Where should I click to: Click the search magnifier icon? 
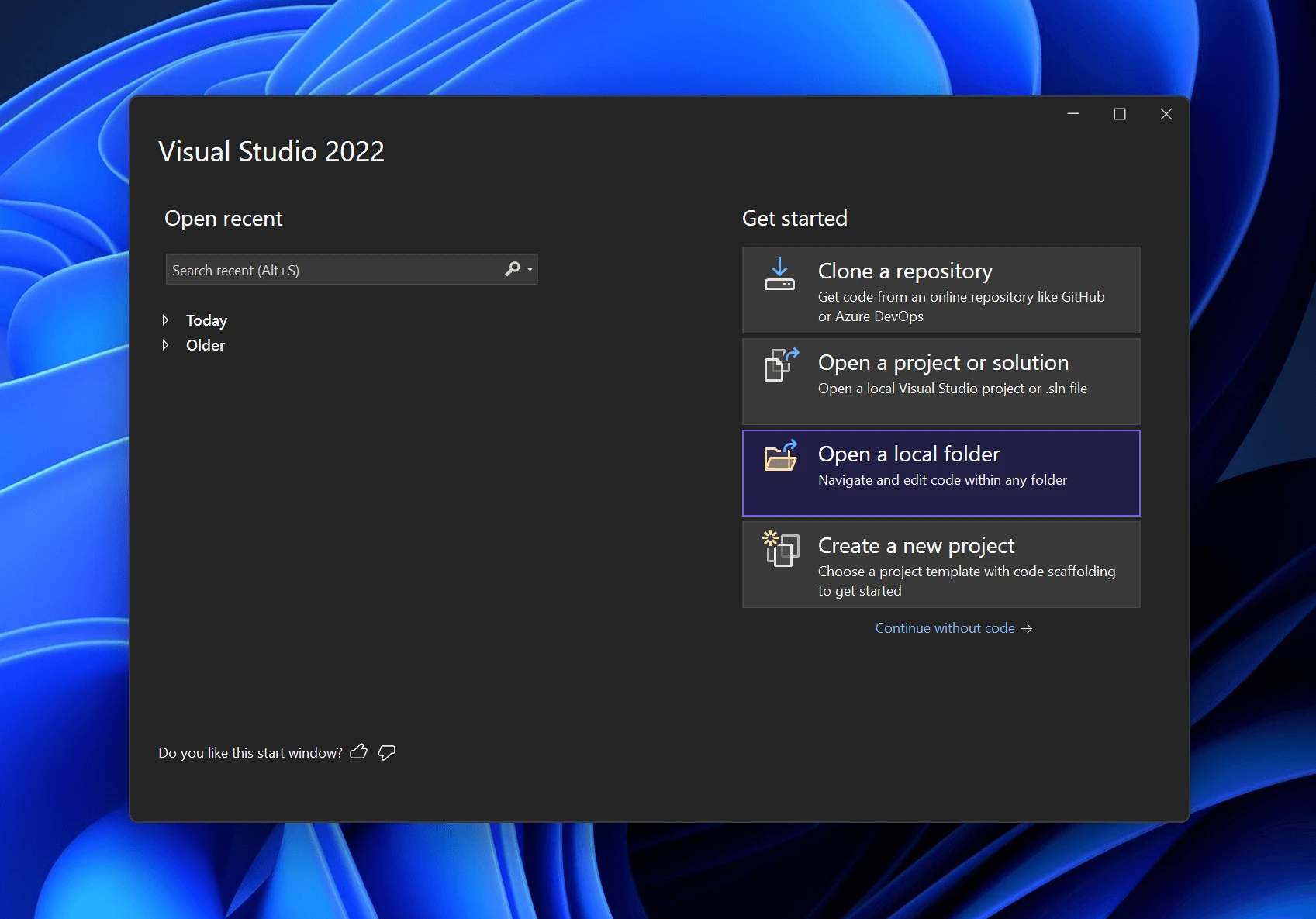[511, 269]
